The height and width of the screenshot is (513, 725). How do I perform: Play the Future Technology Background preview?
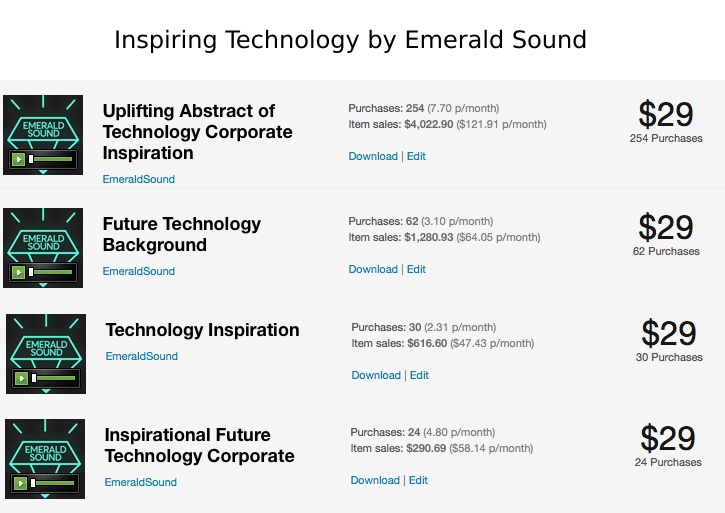18,272
